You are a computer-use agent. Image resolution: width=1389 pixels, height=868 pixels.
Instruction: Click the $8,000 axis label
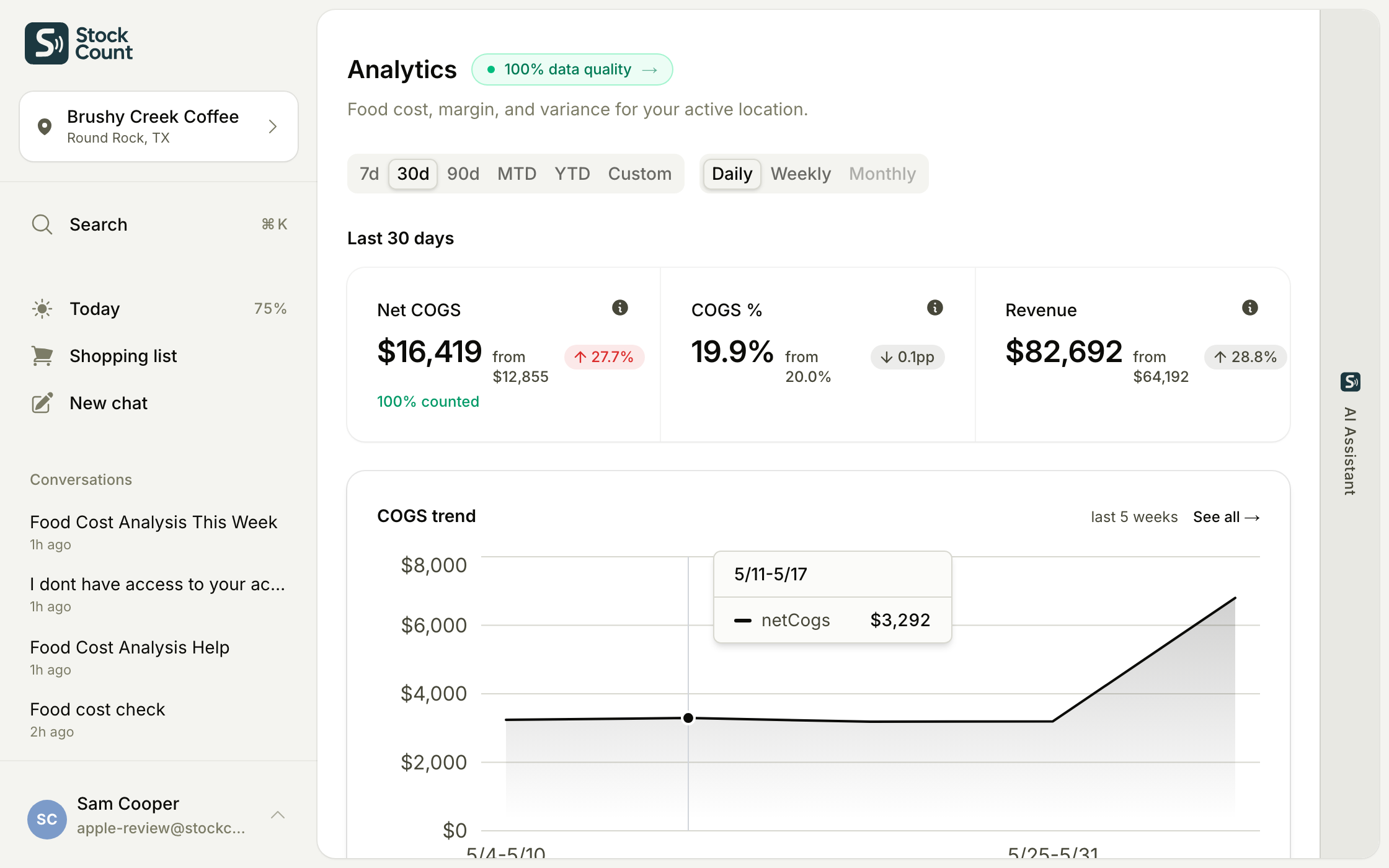pyautogui.click(x=433, y=565)
